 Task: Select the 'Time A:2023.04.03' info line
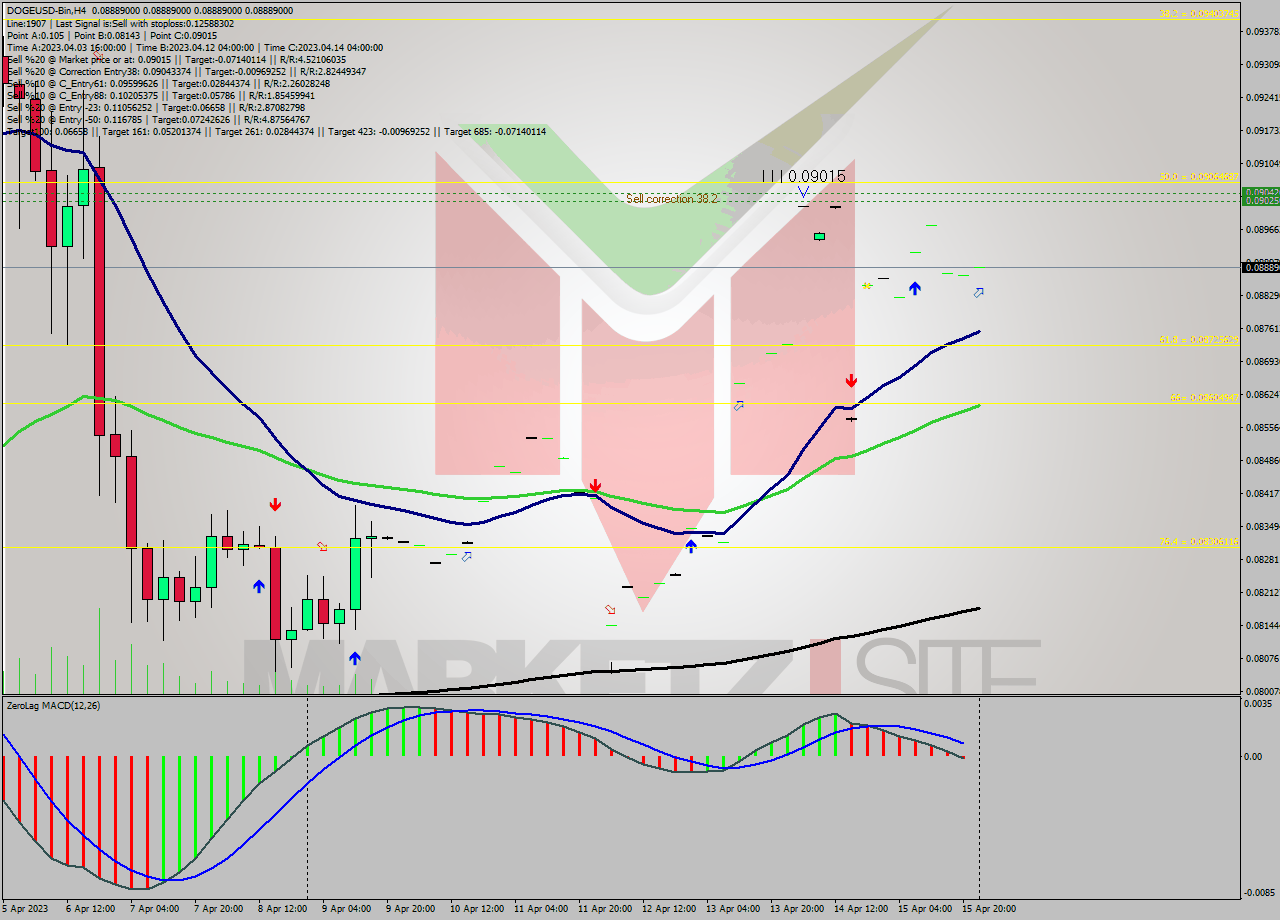pyautogui.click(x=194, y=47)
